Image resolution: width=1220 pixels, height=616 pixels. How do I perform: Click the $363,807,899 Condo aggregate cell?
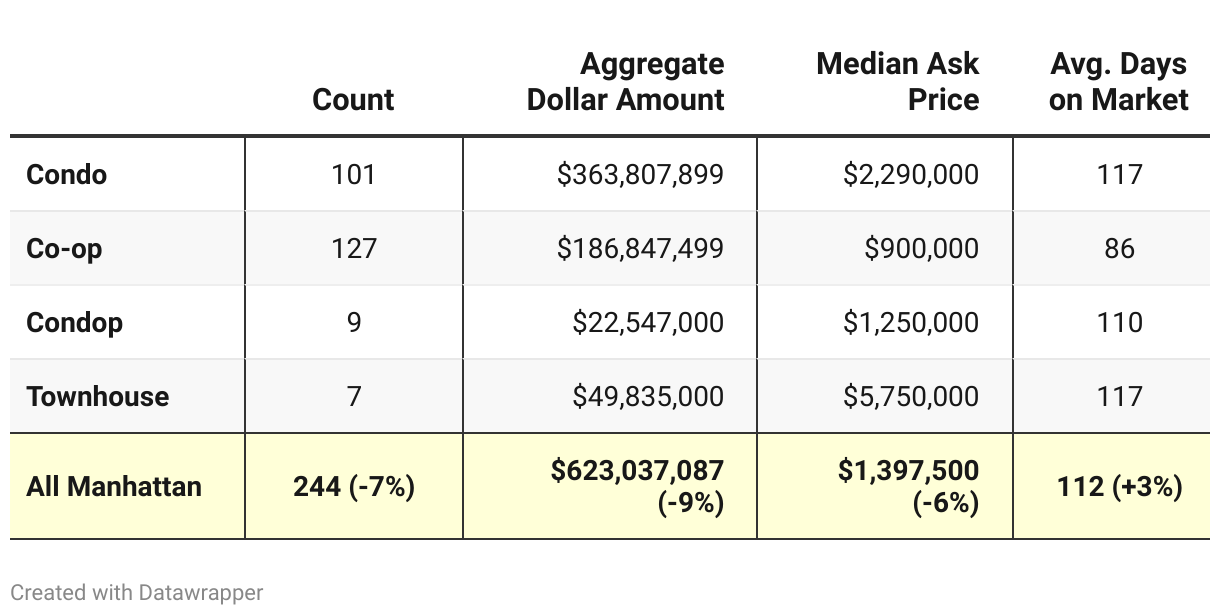pos(640,174)
